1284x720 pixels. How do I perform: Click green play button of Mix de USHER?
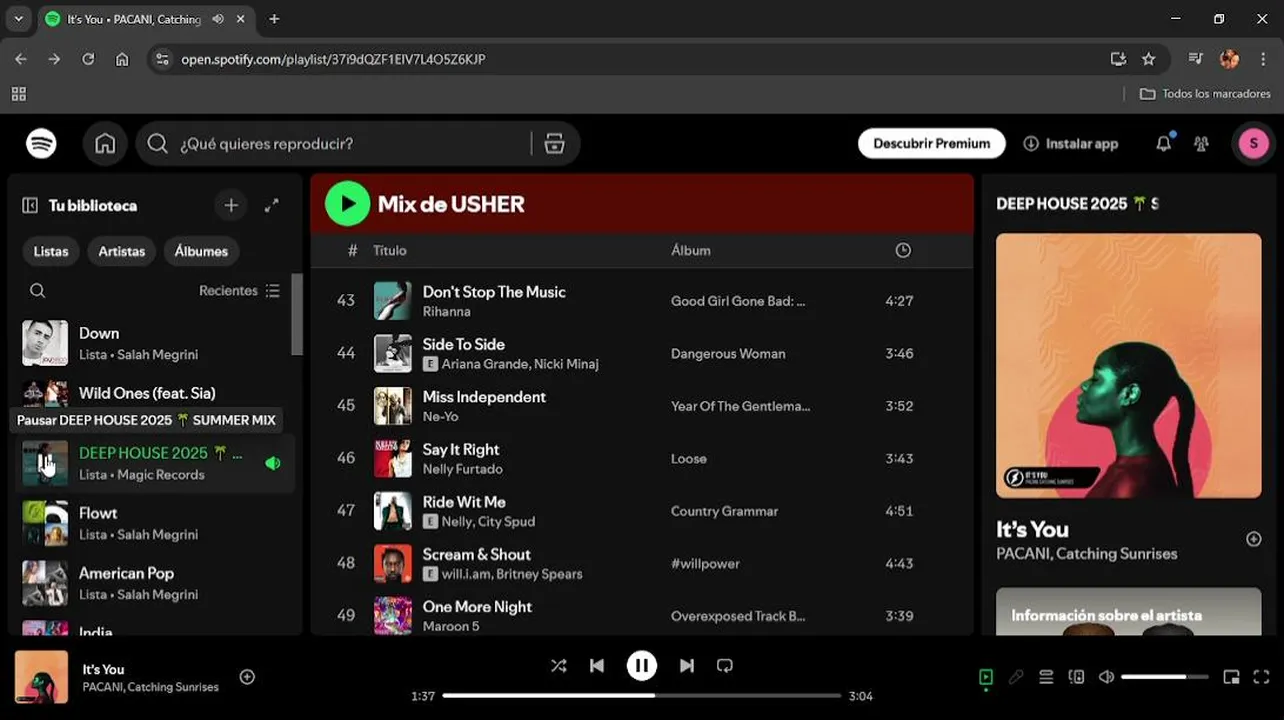[347, 204]
